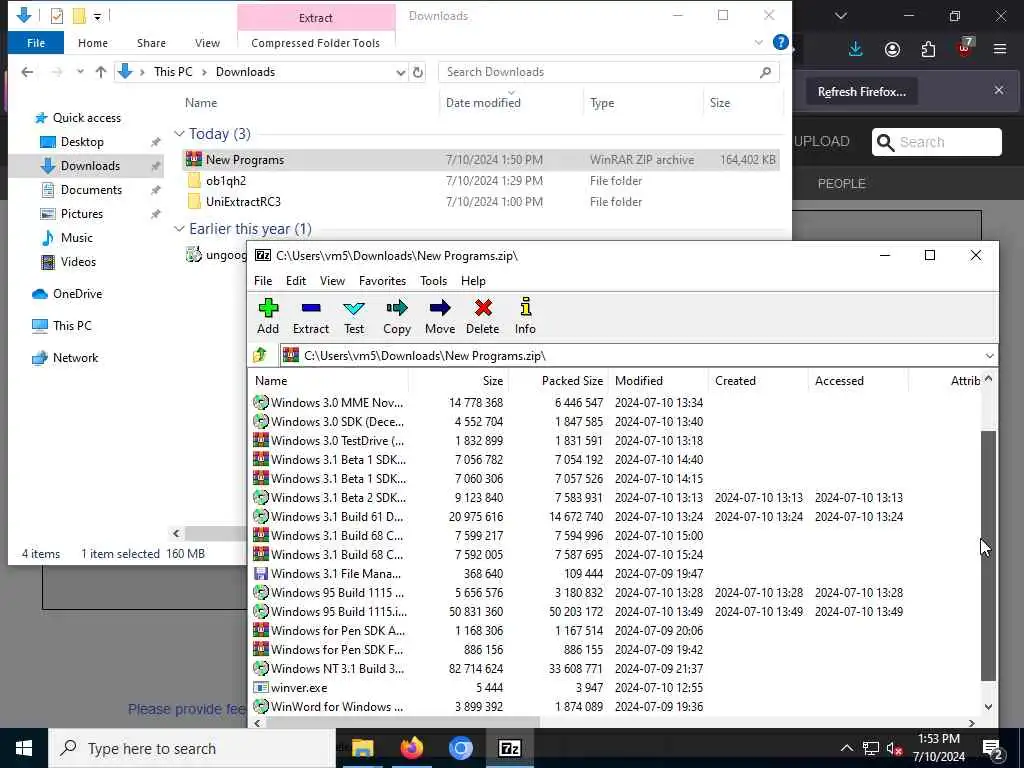Sort 7-Zip list by Modified column
The image size is (1024, 768).
(658, 381)
